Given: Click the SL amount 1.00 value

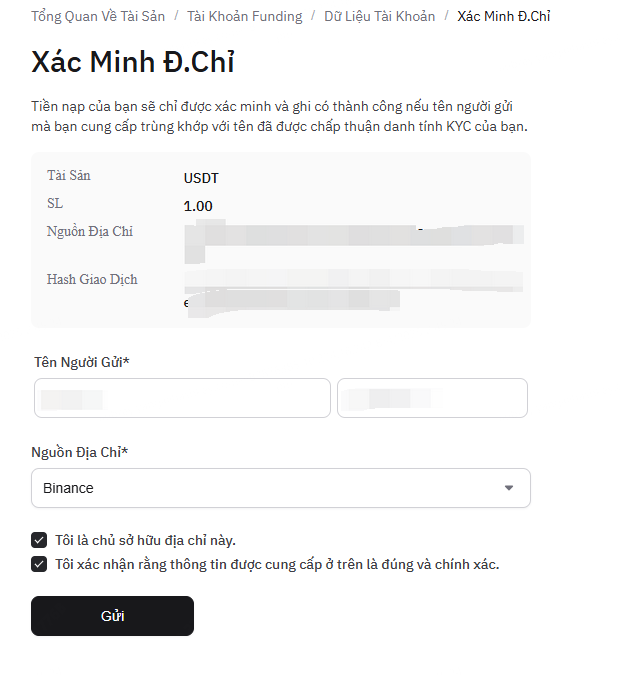Looking at the screenshot, I should tap(198, 206).
